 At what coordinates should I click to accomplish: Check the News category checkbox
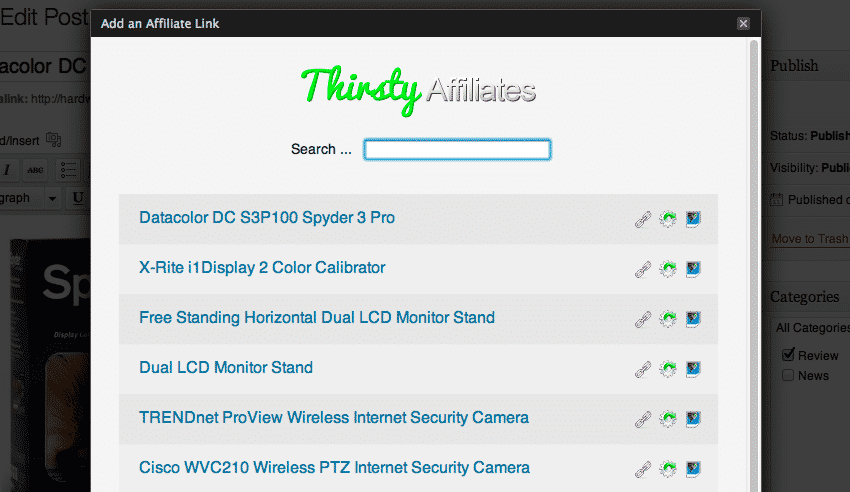click(788, 375)
